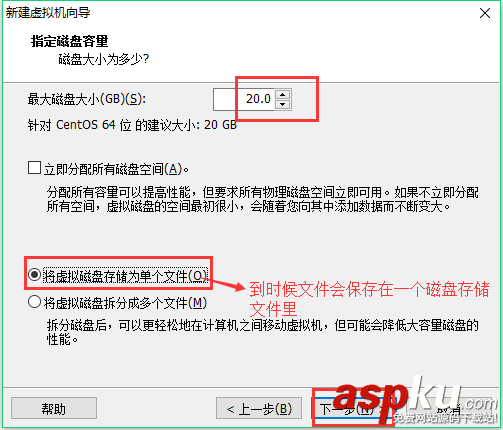503x430 pixels.
Task: Increase disk size with the up spinner arrow
Action: [283, 94]
